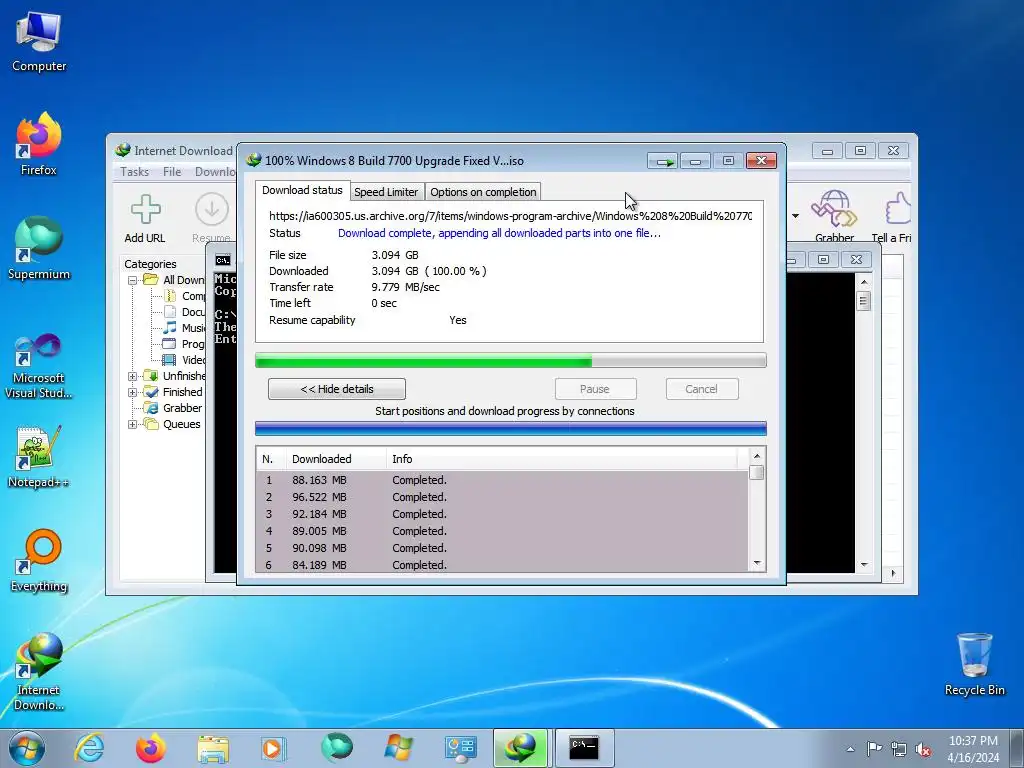Click the Hide details button

(337, 389)
